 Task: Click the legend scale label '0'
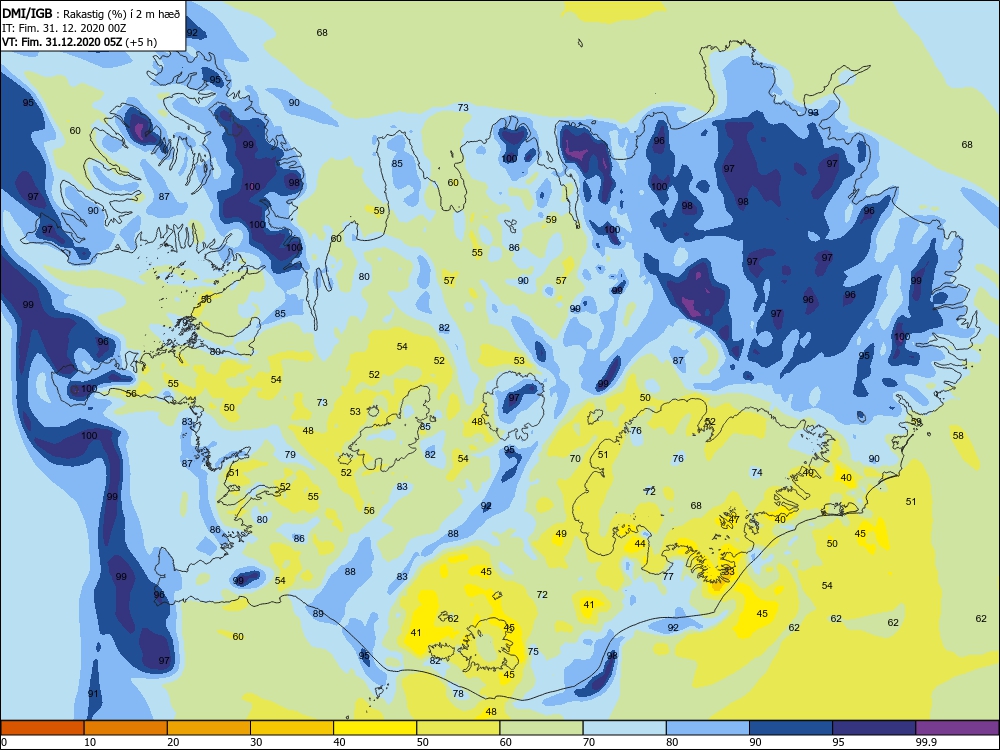click(4, 742)
